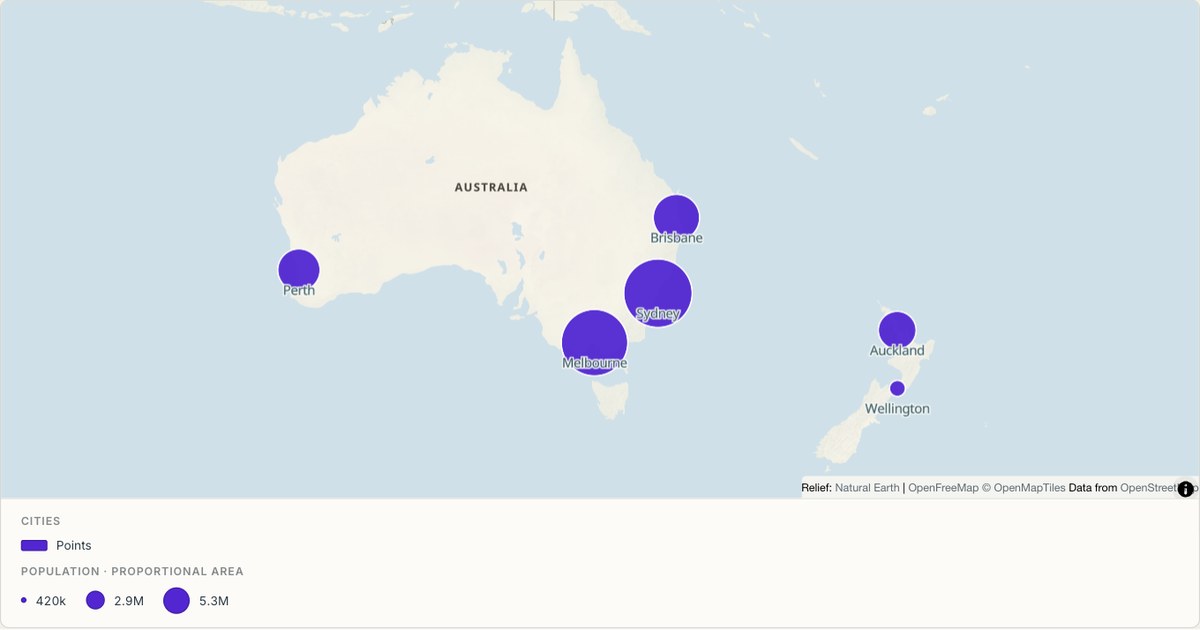This screenshot has height=630, width=1200.
Task: Click the Perth city circle
Action: point(298,270)
